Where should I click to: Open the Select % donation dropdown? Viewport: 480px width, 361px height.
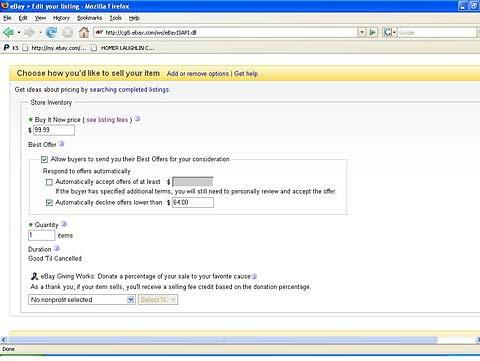tap(158, 299)
